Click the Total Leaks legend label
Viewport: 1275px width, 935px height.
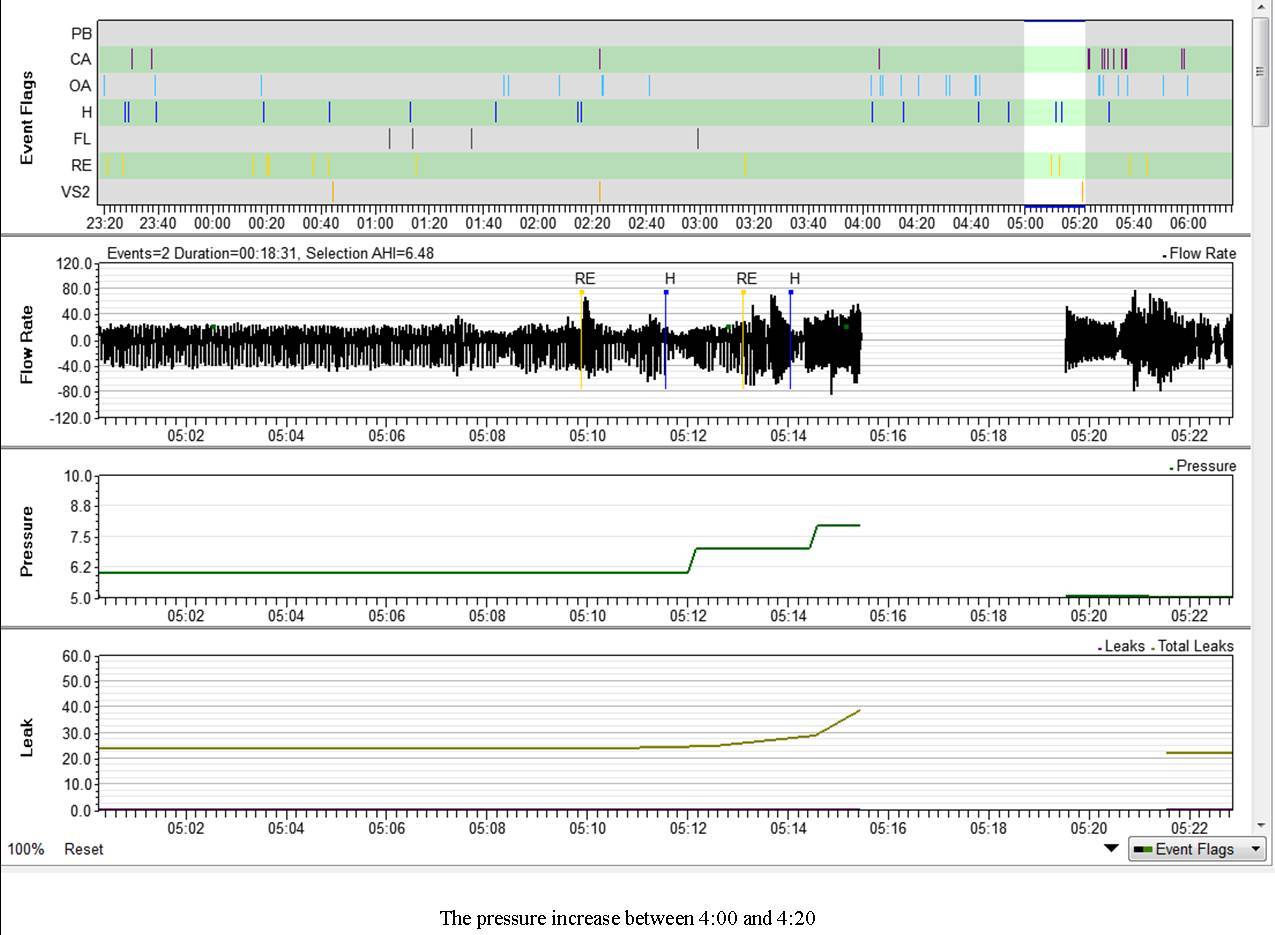[1195, 647]
